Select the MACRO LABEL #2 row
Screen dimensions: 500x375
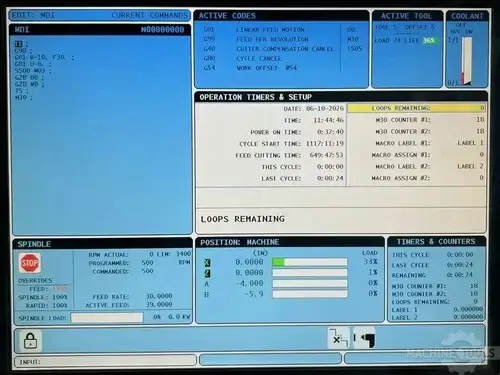click(416, 166)
